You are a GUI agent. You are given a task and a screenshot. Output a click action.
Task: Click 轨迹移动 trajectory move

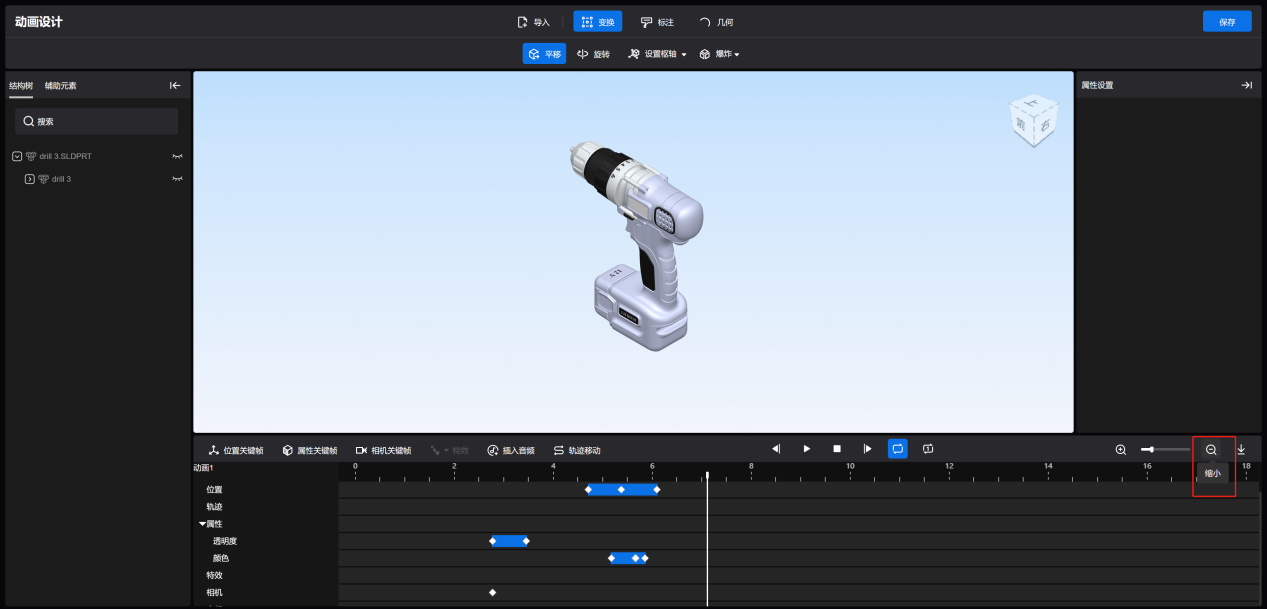pos(576,450)
